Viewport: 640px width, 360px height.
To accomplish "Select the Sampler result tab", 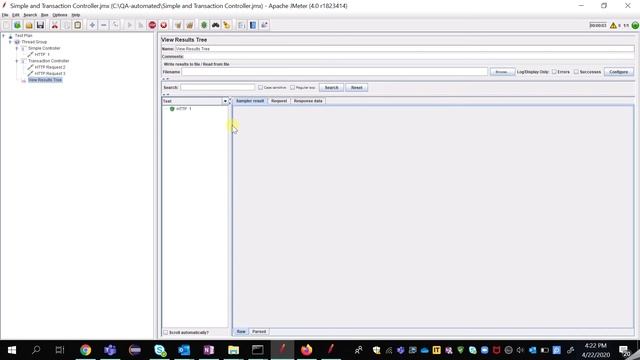I will (x=250, y=101).
